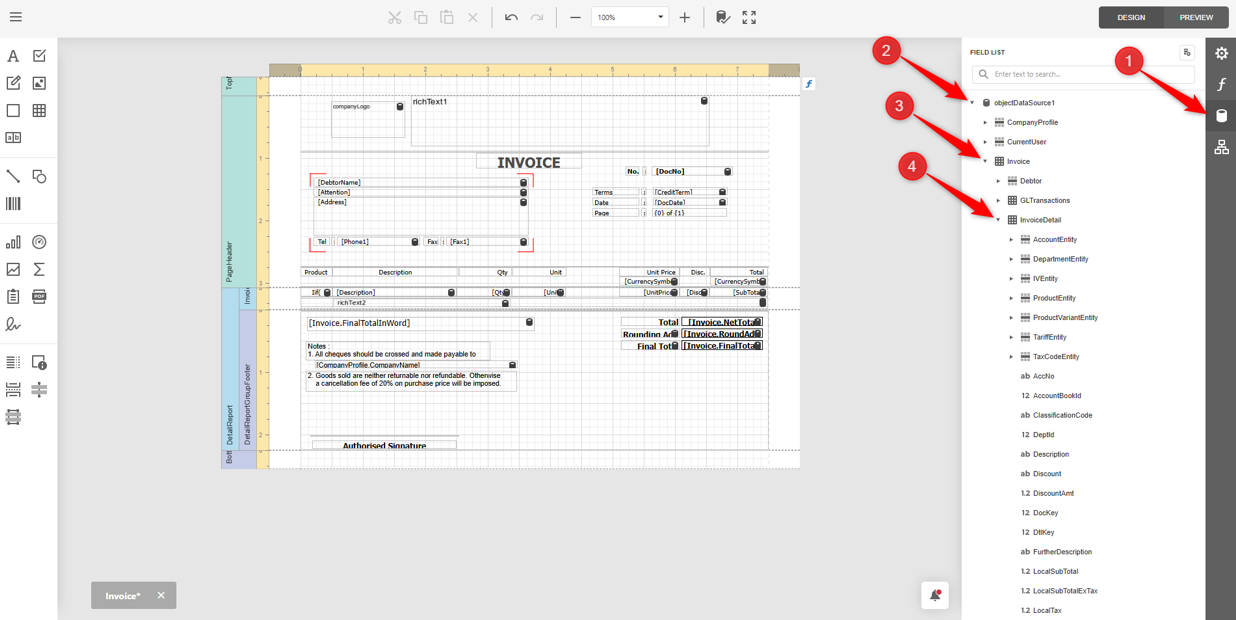Select the Subreport tool

13,296
